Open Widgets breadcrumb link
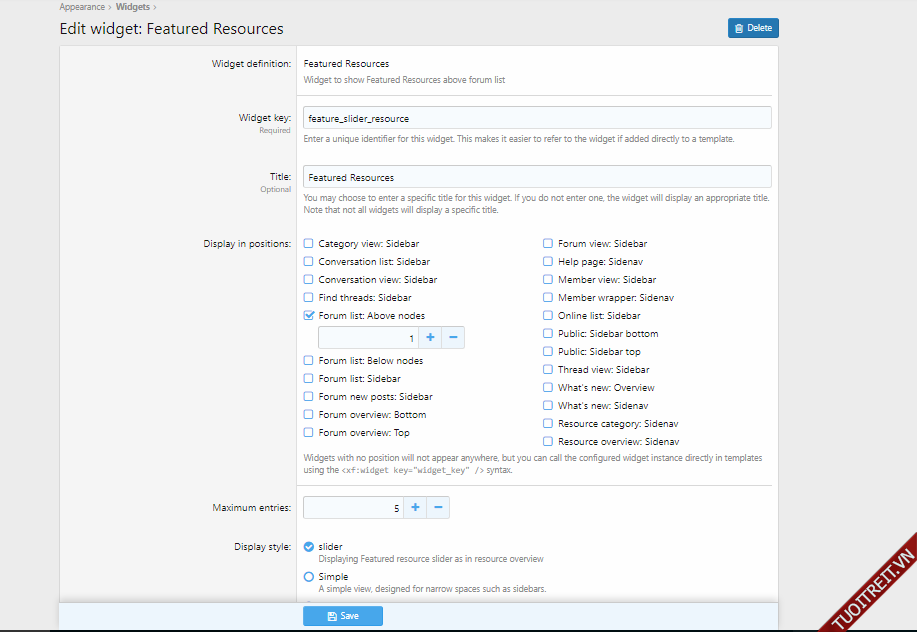Screen dimensions: 917x632 click(133, 7)
